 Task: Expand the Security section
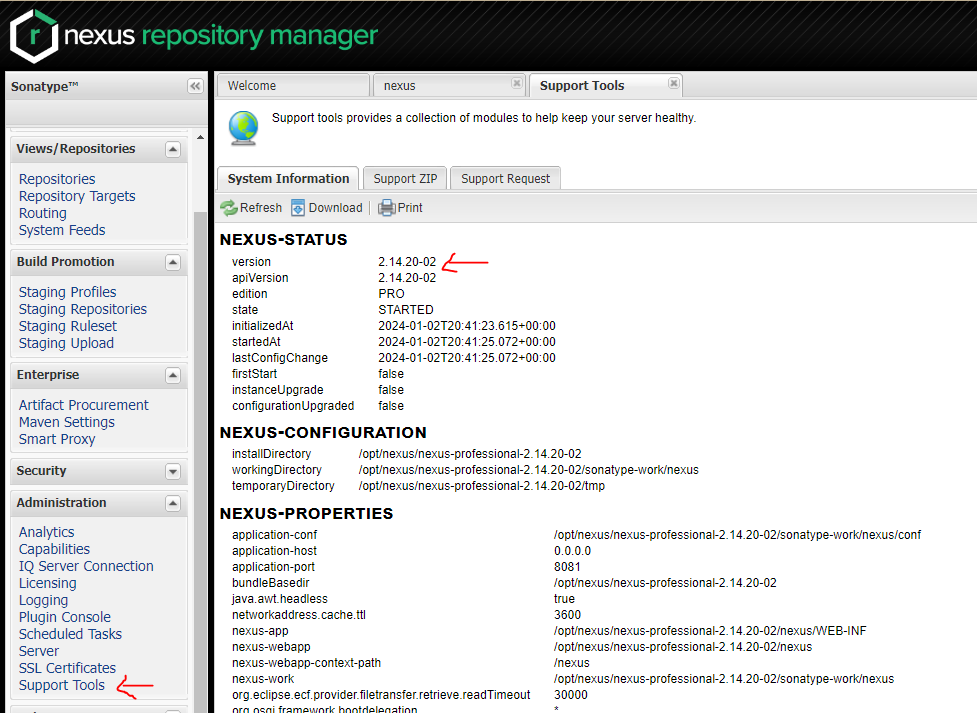[x=173, y=472]
